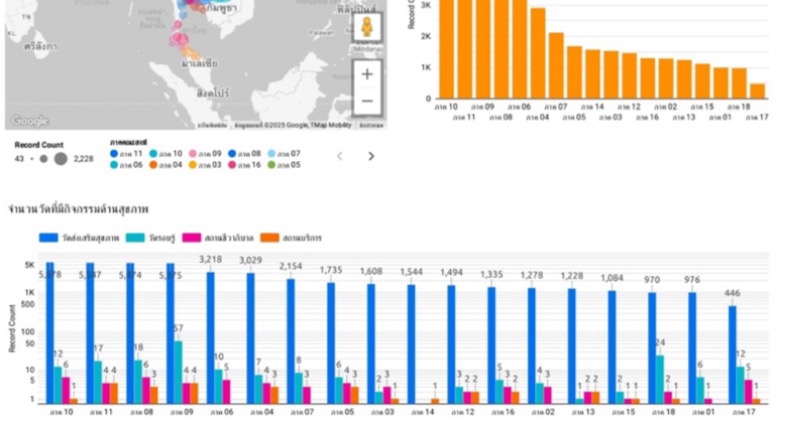Viewport: 785px width, 442px height.
Task: Zoom out on the map
Action: (x=368, y=101)
